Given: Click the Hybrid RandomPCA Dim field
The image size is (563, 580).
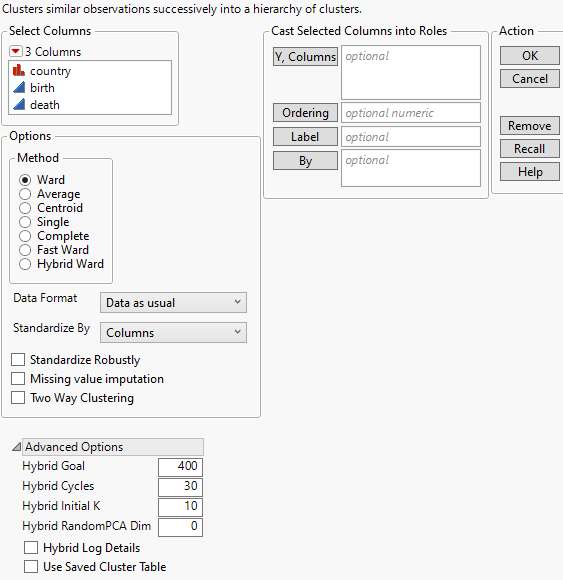Looking at the screenshot, I should 180,527.
